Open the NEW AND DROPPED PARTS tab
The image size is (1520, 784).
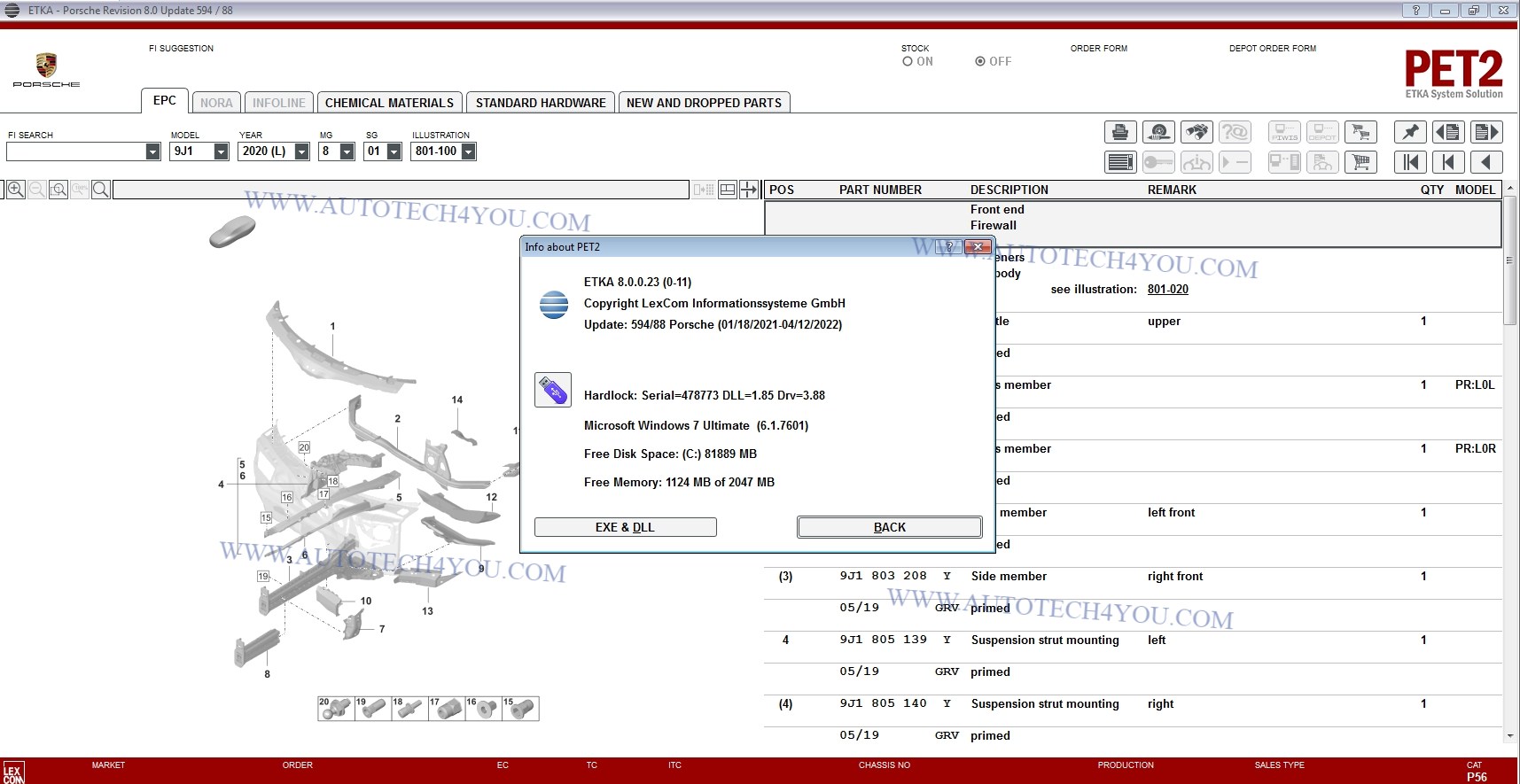704,103
